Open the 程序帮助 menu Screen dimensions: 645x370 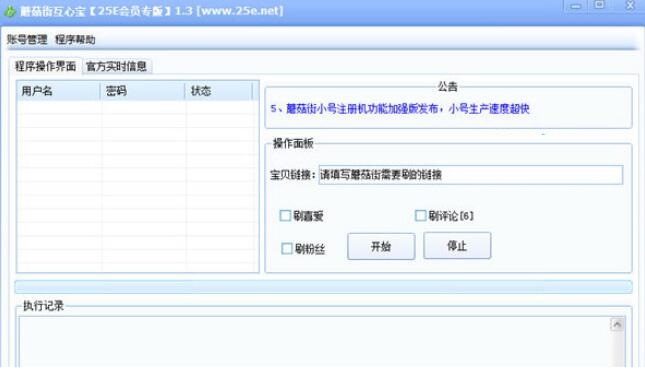pyautogui.click(x=75, y=40)
